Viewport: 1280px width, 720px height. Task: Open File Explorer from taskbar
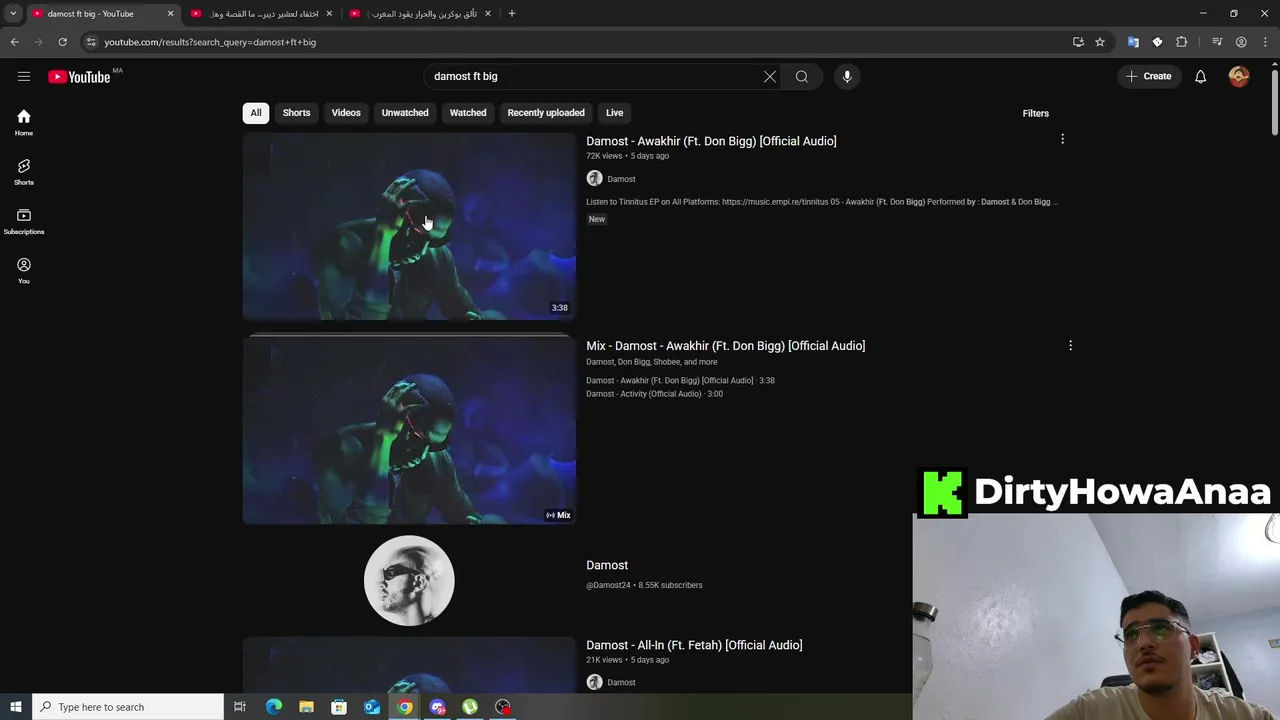[x=306, y=707]
